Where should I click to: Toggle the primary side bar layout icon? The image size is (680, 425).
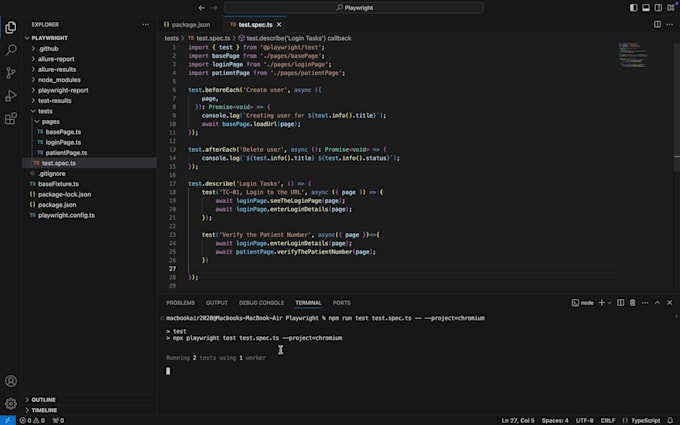coord(634,7)
